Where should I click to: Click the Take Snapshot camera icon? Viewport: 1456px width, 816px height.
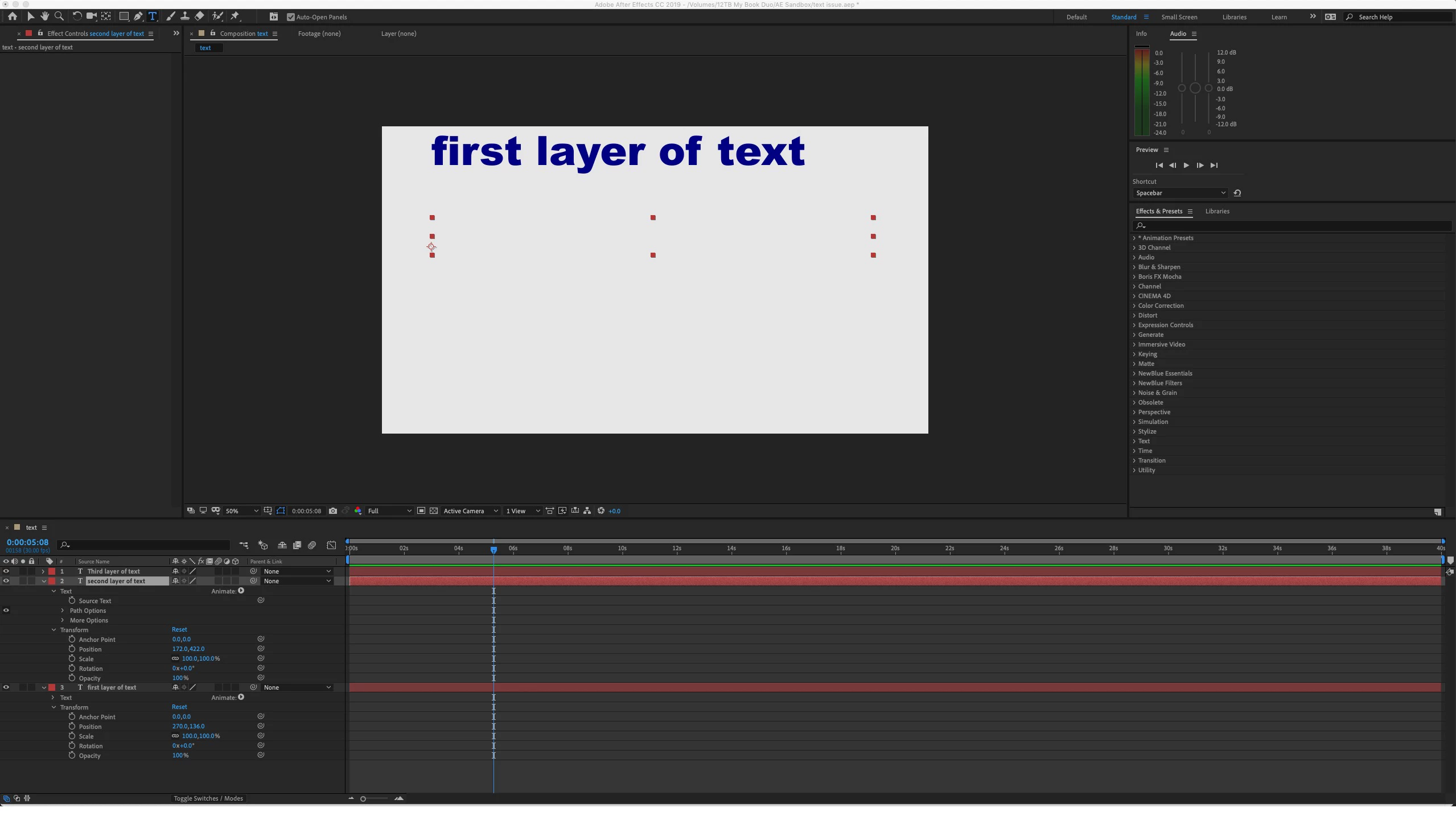(x=333, y=511)
